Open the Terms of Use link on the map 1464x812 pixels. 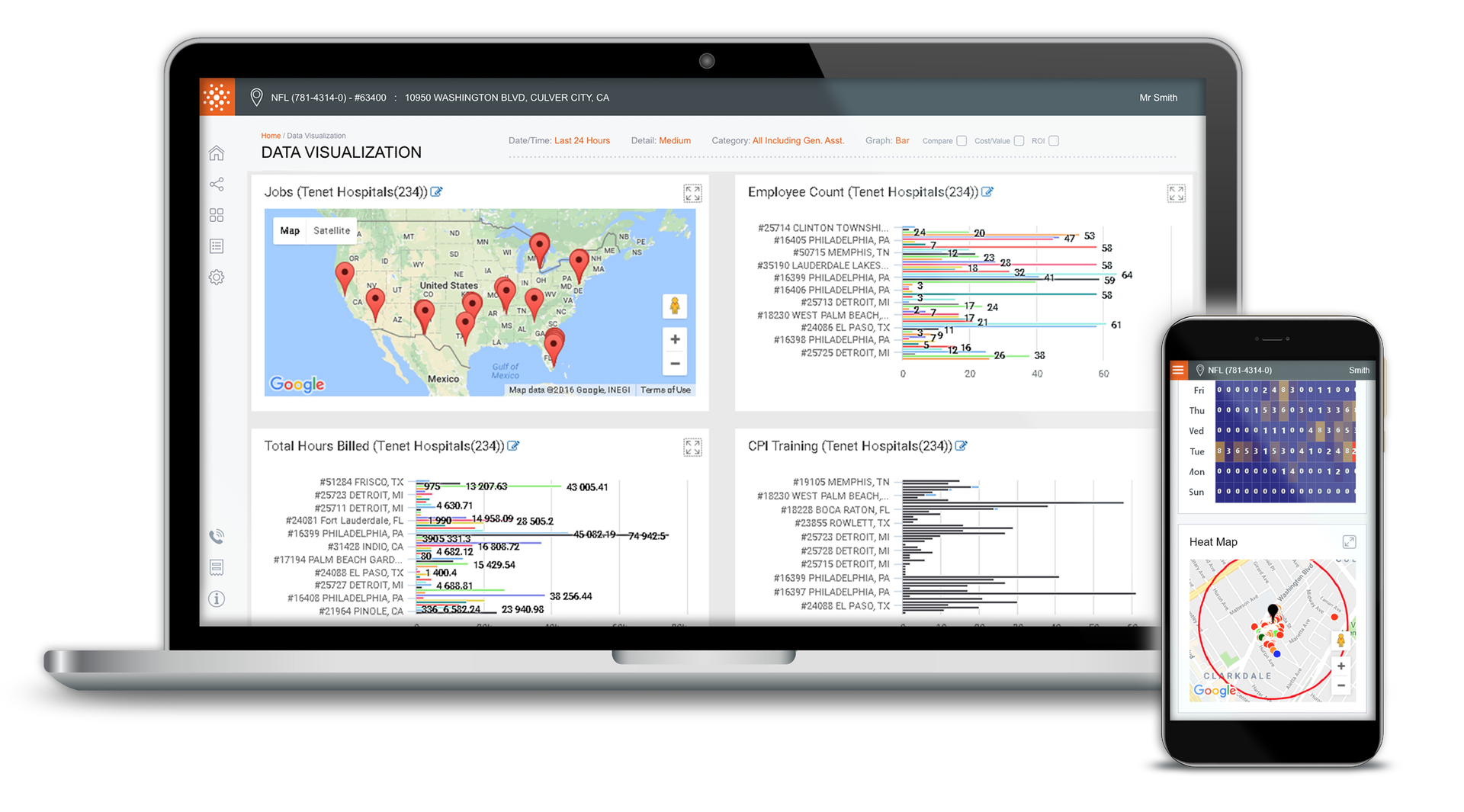click(665, 389)
